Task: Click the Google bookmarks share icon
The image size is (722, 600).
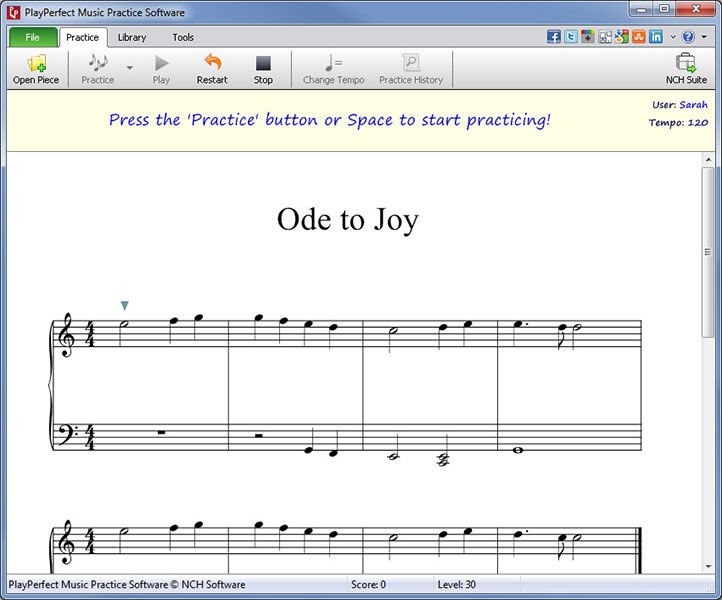Action: 622,36
